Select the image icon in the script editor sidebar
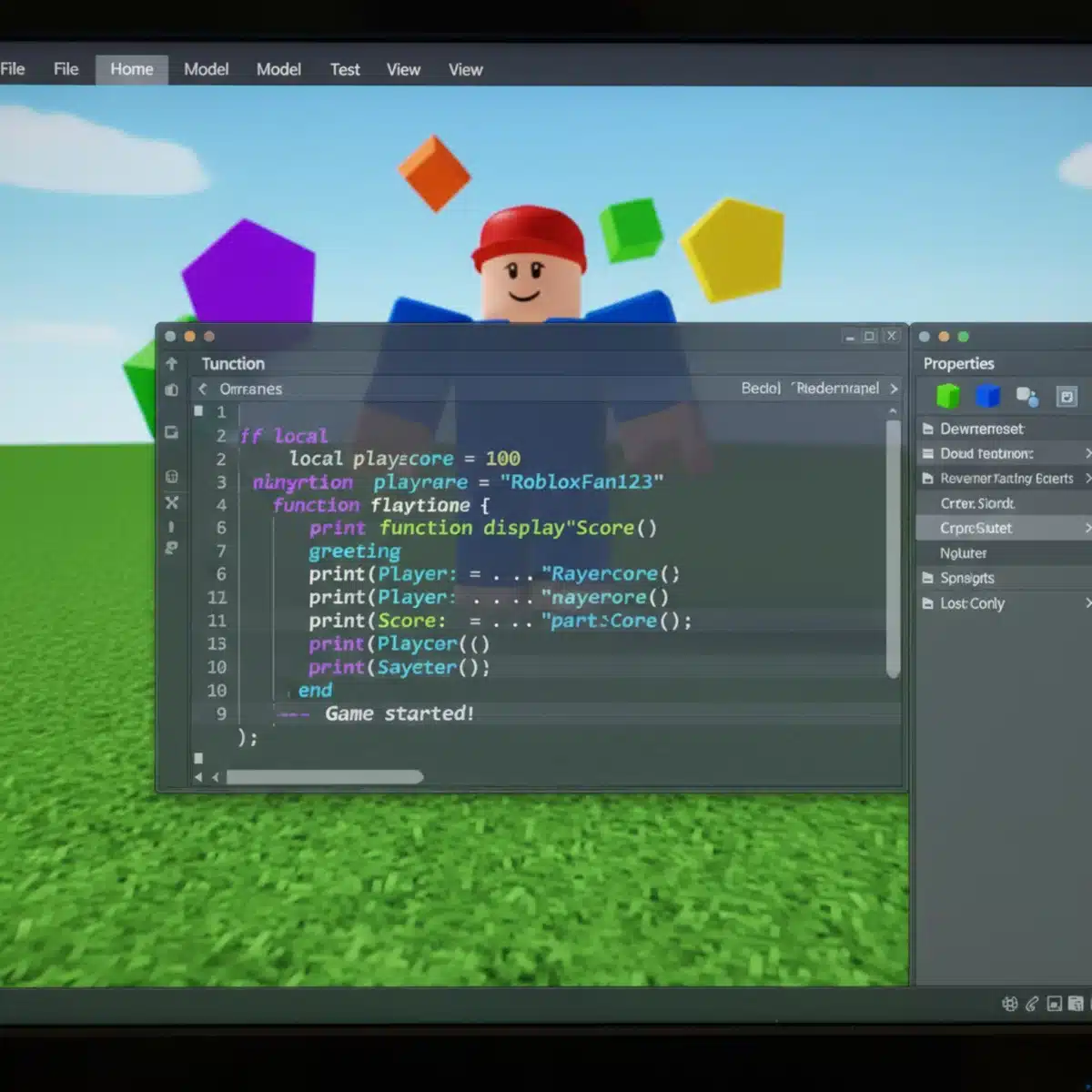This screenshot has height=1092, width=1092. pos(172,432)
